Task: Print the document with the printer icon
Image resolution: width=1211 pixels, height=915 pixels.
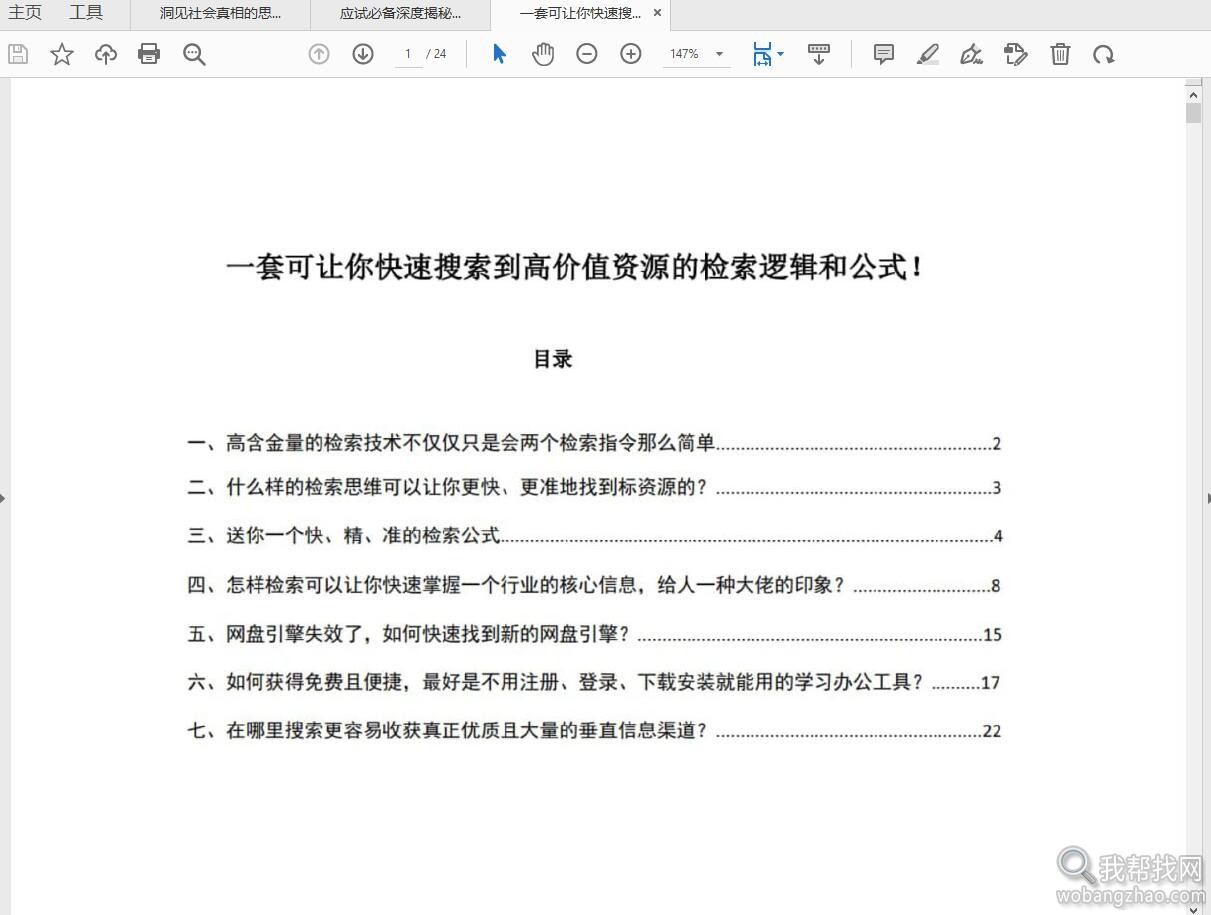Action: click(149, 54)
